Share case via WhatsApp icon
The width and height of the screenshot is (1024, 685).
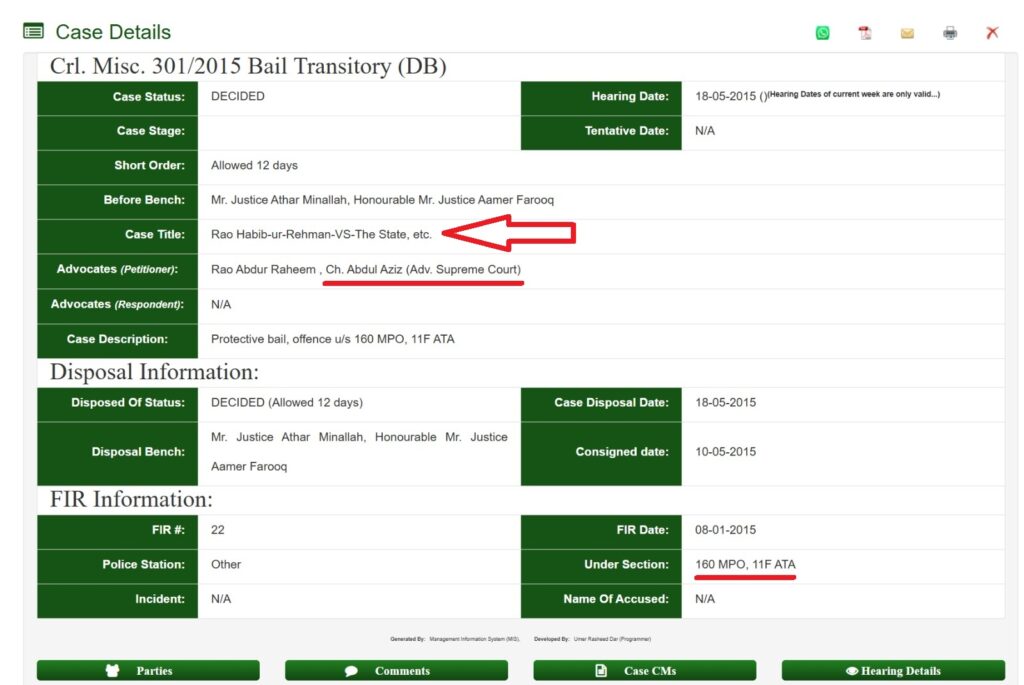coord(822,33)
